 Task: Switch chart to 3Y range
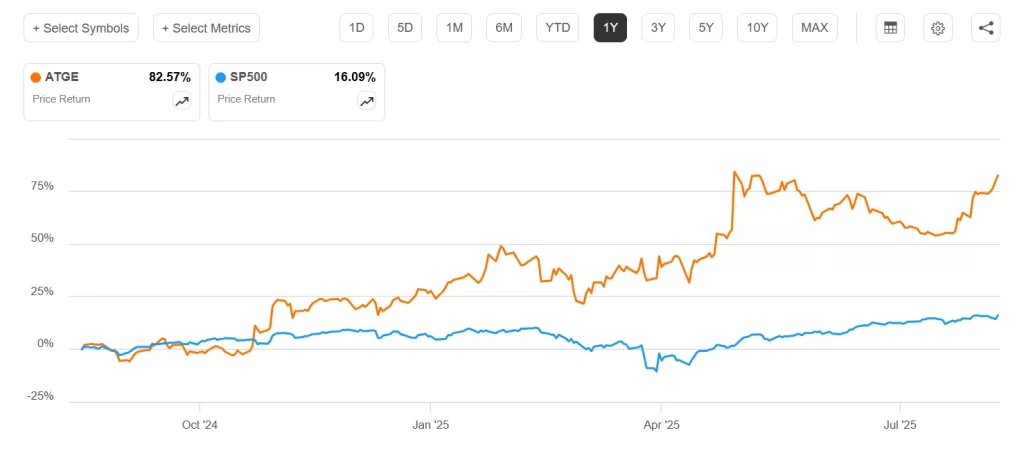click(x=658, y=28)
